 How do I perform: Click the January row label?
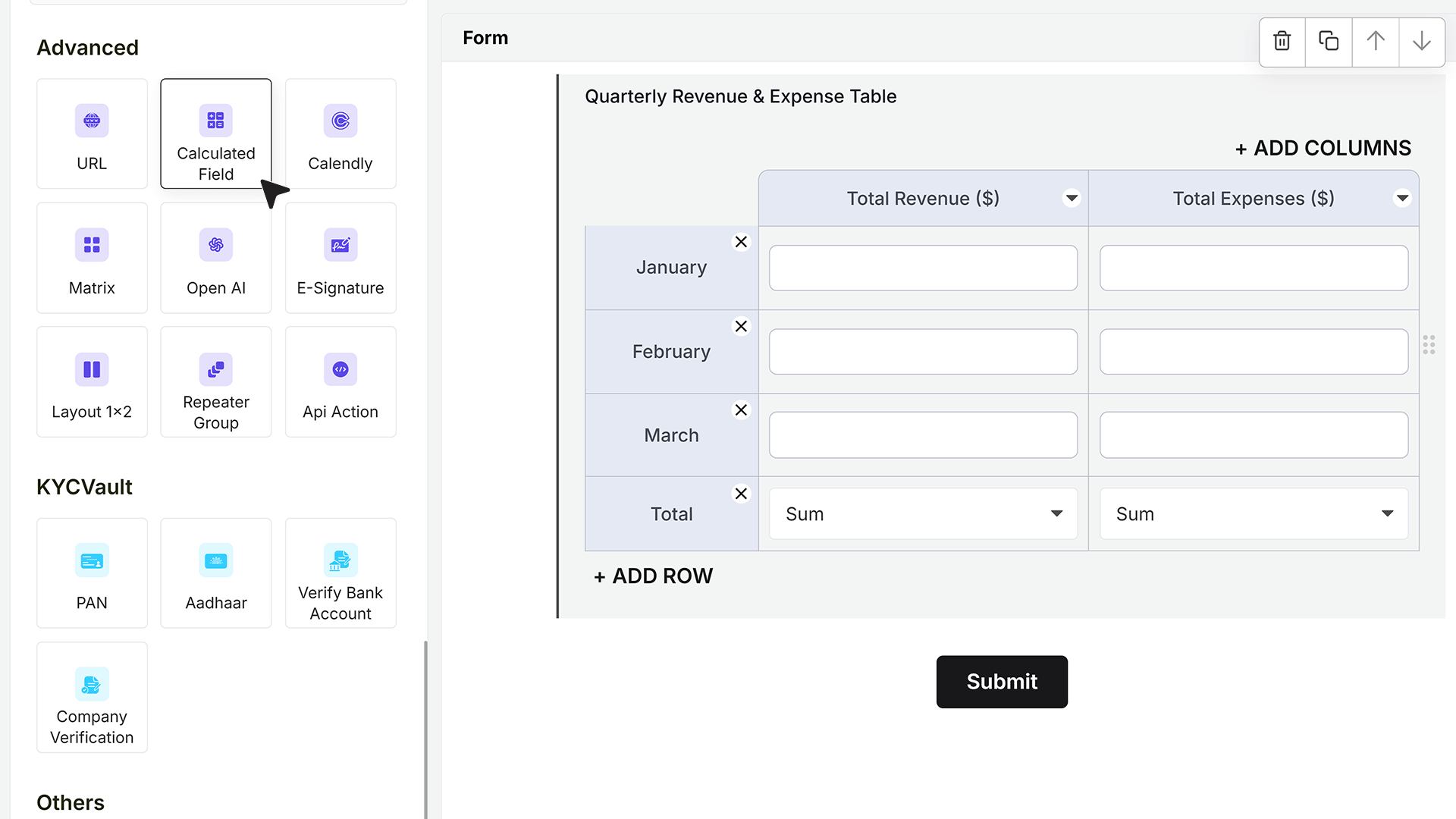tap(671, 268)
